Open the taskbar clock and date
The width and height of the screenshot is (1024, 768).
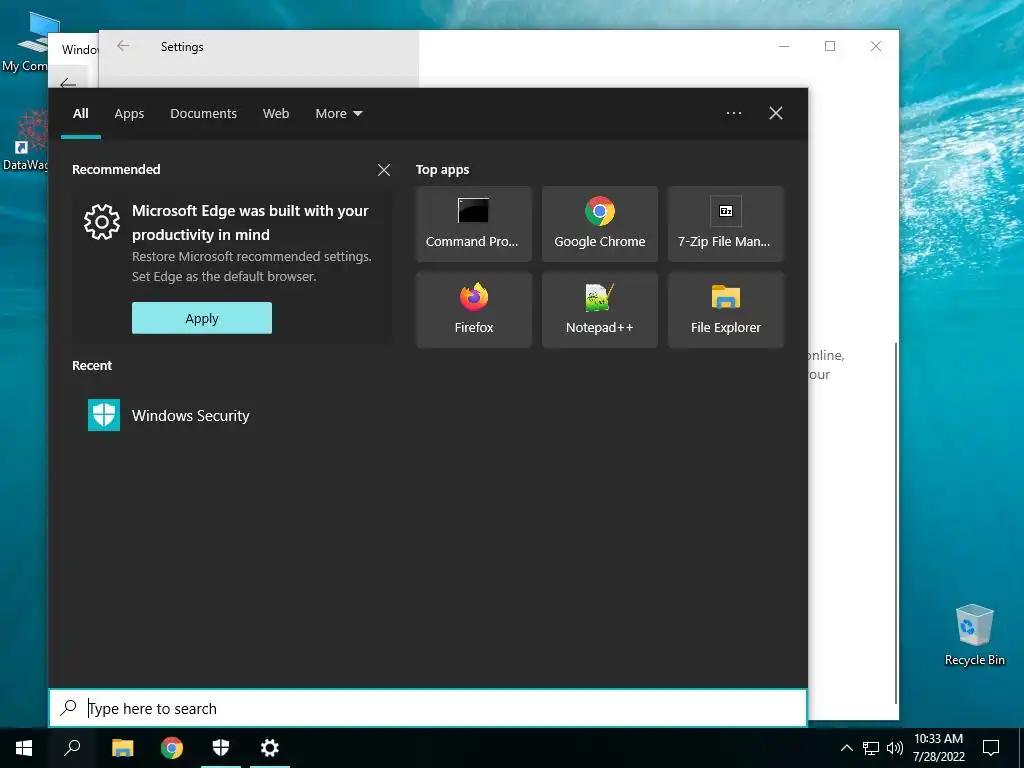pos(938,748)
